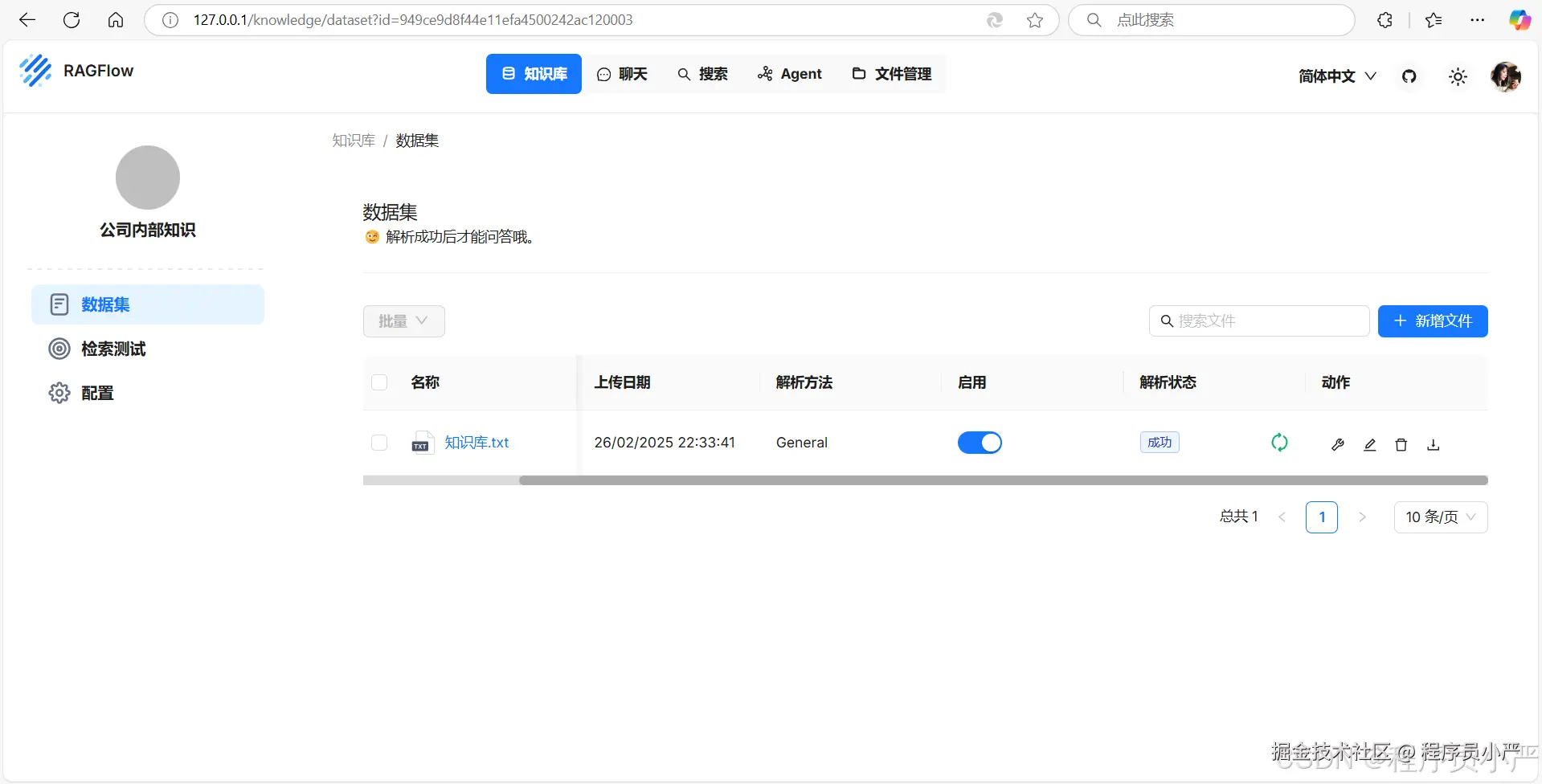Disable the 启用 toggle for 知识库.txt
The image size is (1542, 784).
tap(980, 442)
